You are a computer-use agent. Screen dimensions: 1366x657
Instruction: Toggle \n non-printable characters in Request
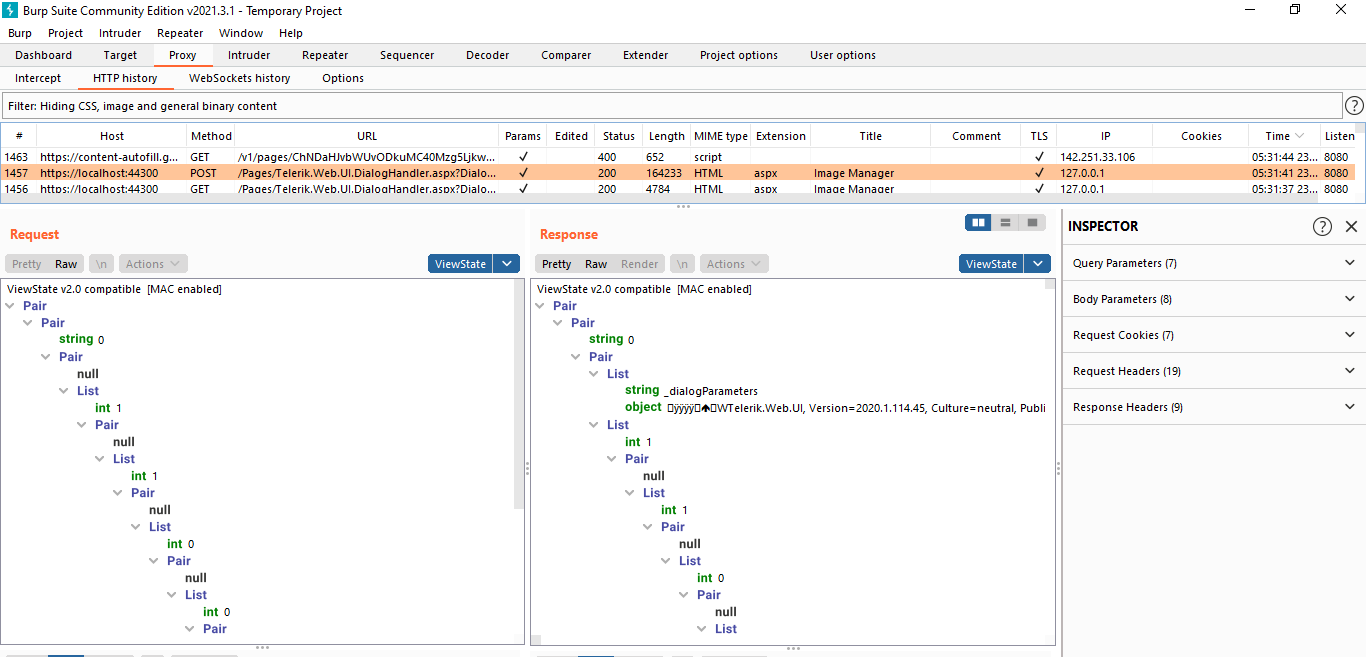coord(101,264)
